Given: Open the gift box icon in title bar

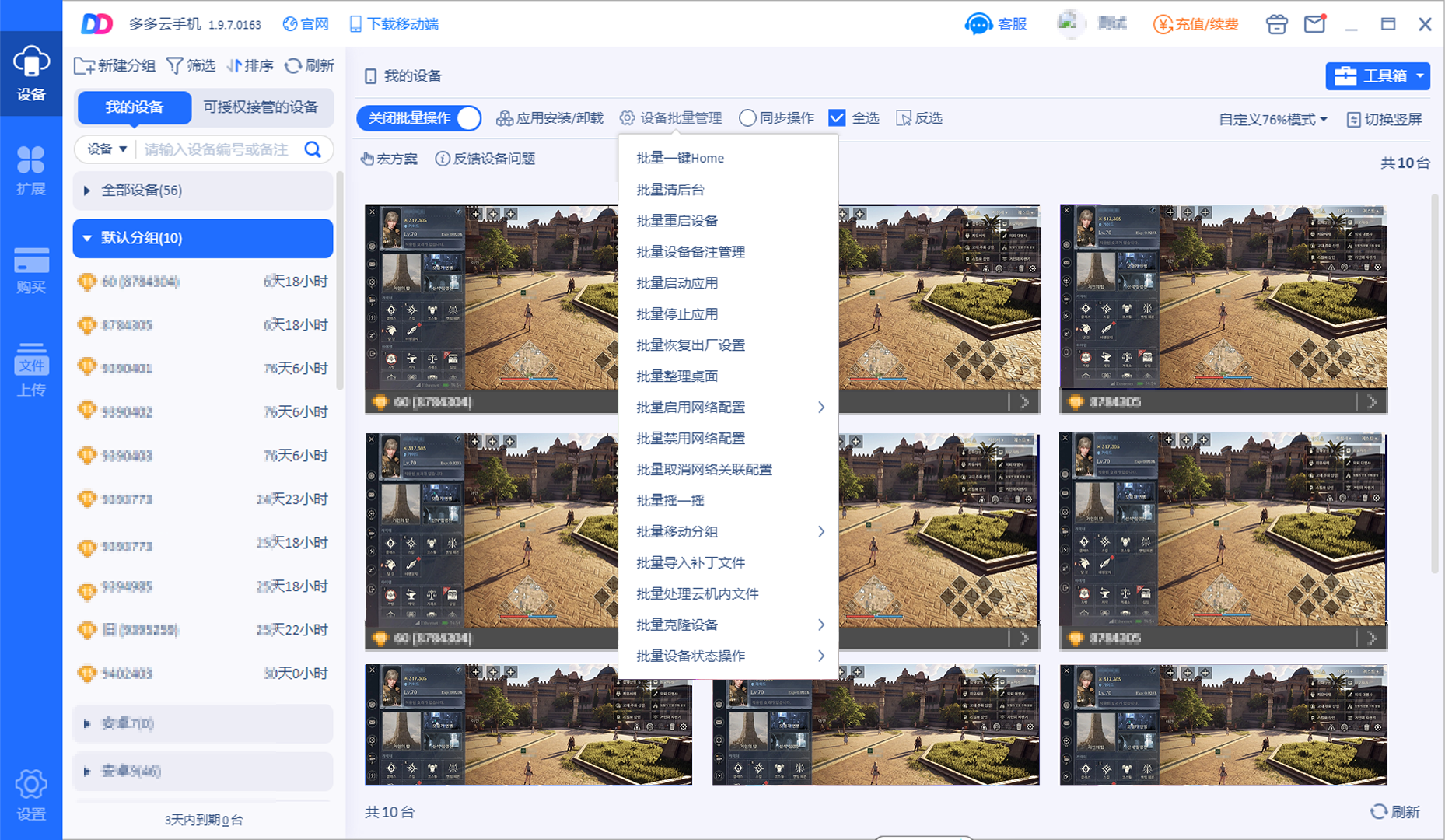Looking at the screenshot, I should click(1276, 24).
